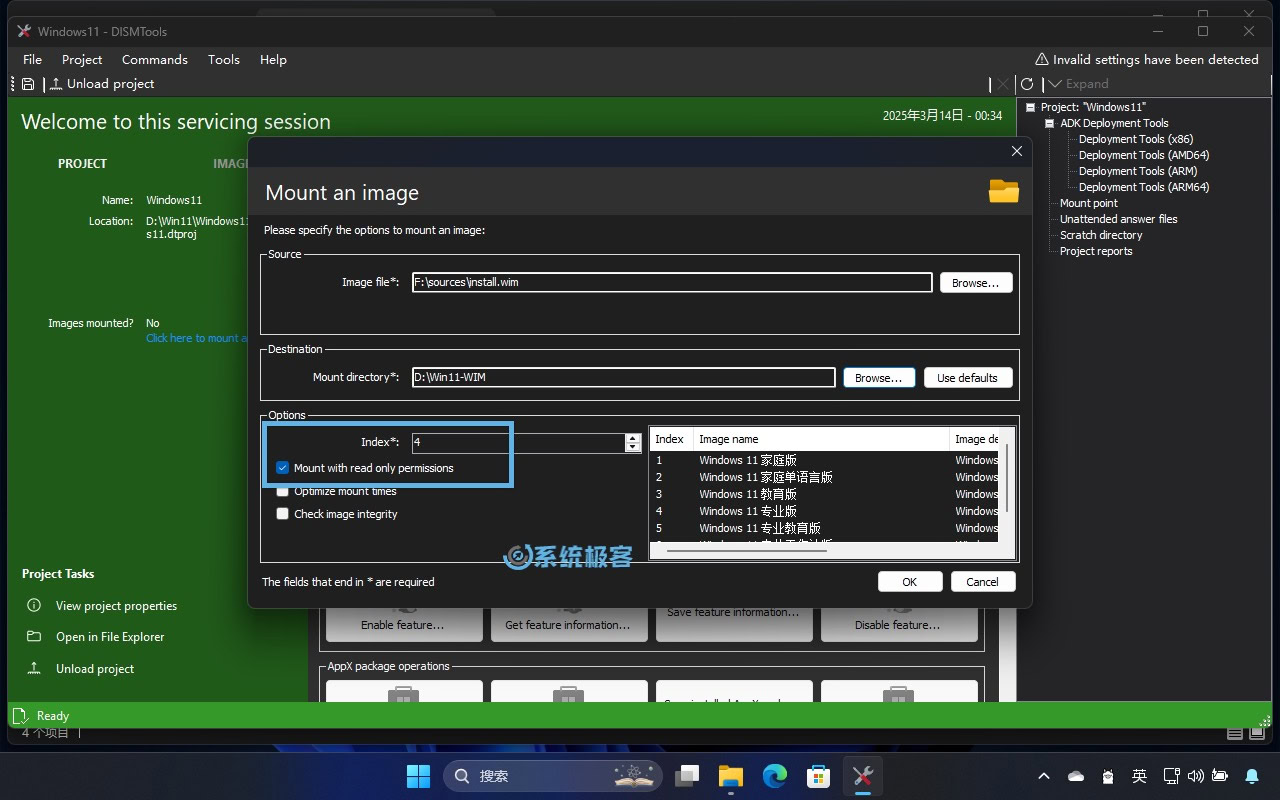Enable Optimize mount times checkbox
The image size is (1280, 800).
click(283, 491)
